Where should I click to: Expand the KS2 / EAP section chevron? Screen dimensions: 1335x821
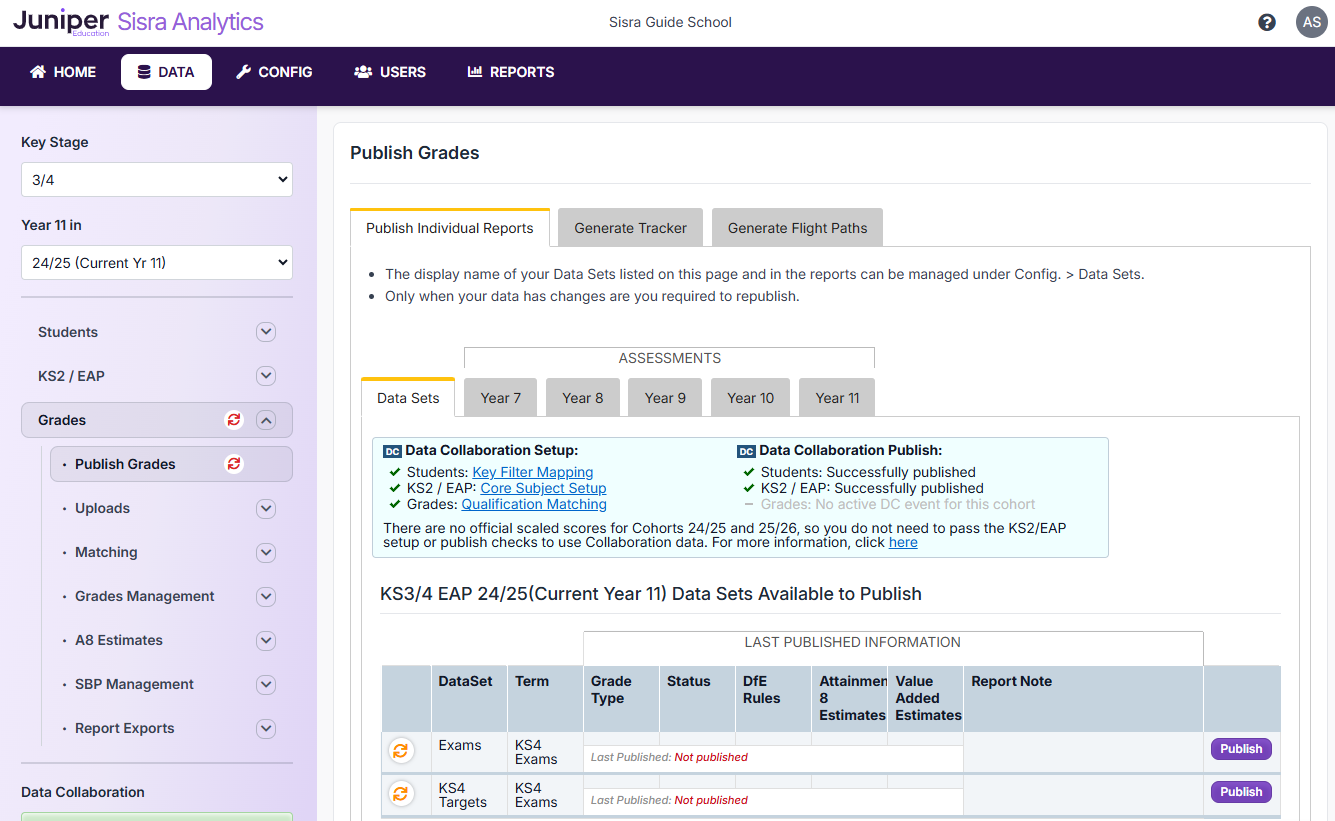click(266, 376)
